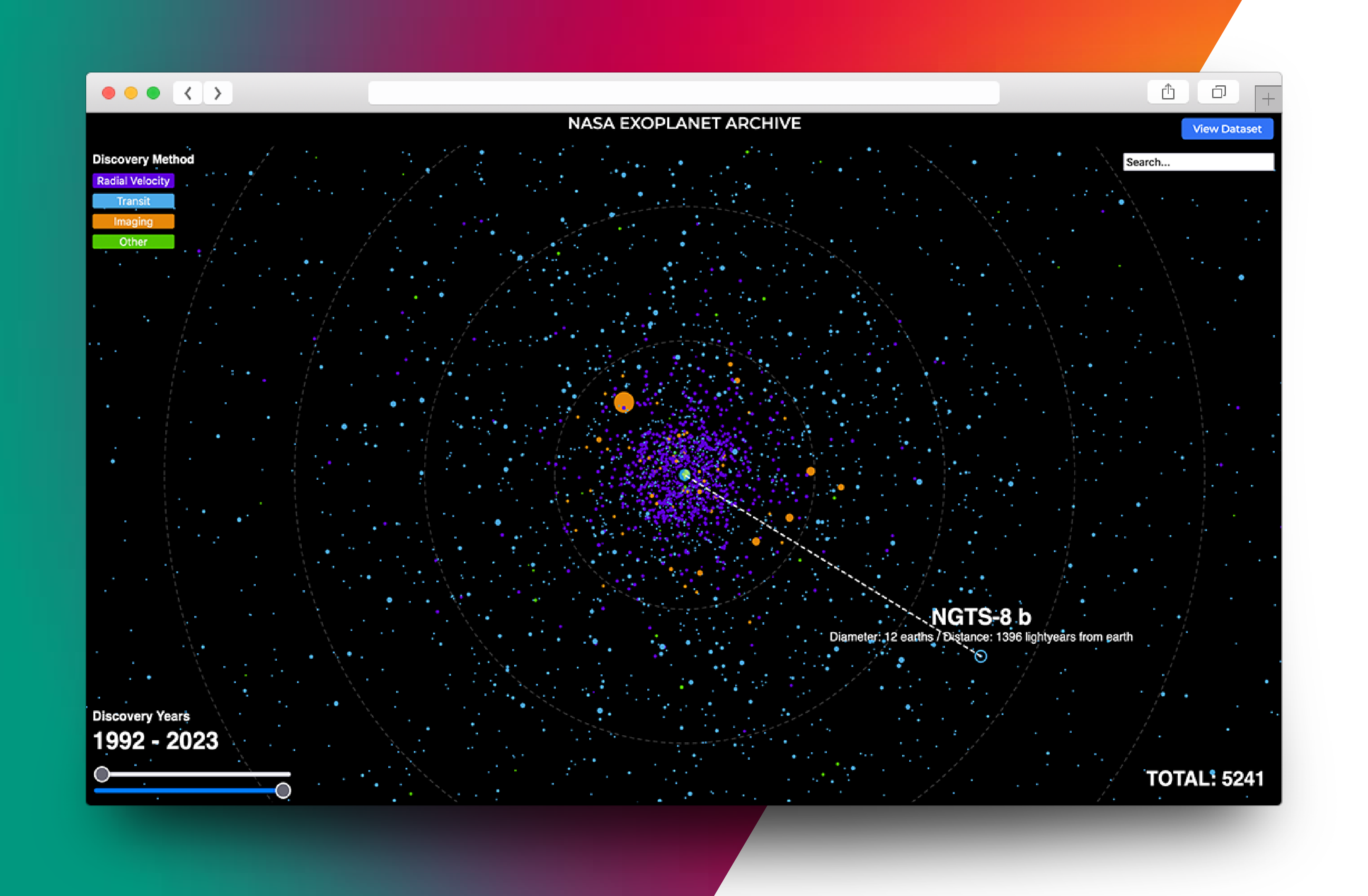Click the browser back arrow button
Screen dimensions: 1368x896
(x=188, y=93)
